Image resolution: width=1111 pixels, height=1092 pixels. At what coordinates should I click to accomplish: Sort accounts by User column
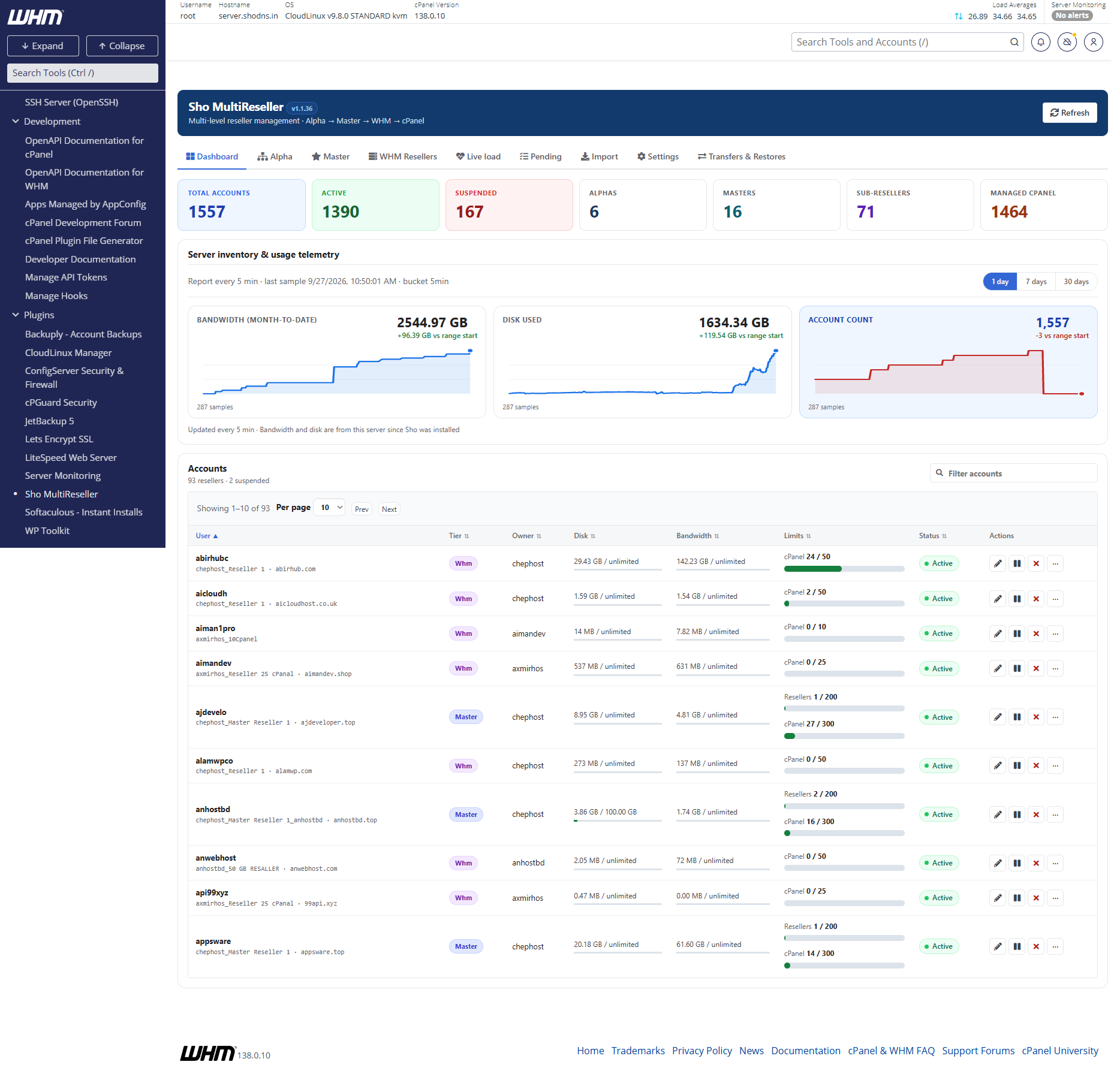point(207,536)
